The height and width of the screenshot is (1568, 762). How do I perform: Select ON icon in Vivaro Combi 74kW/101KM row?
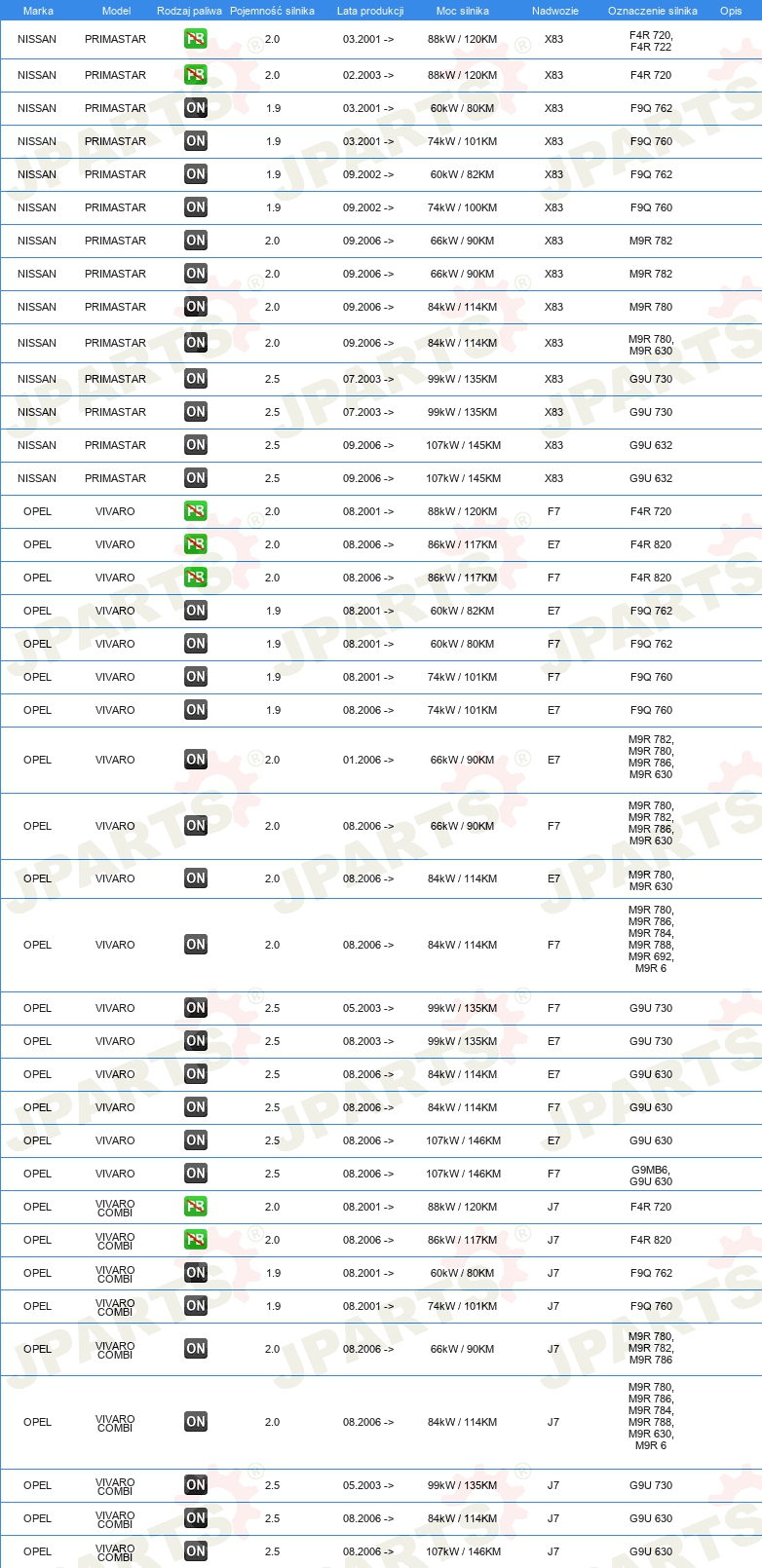coord(196,1306)
